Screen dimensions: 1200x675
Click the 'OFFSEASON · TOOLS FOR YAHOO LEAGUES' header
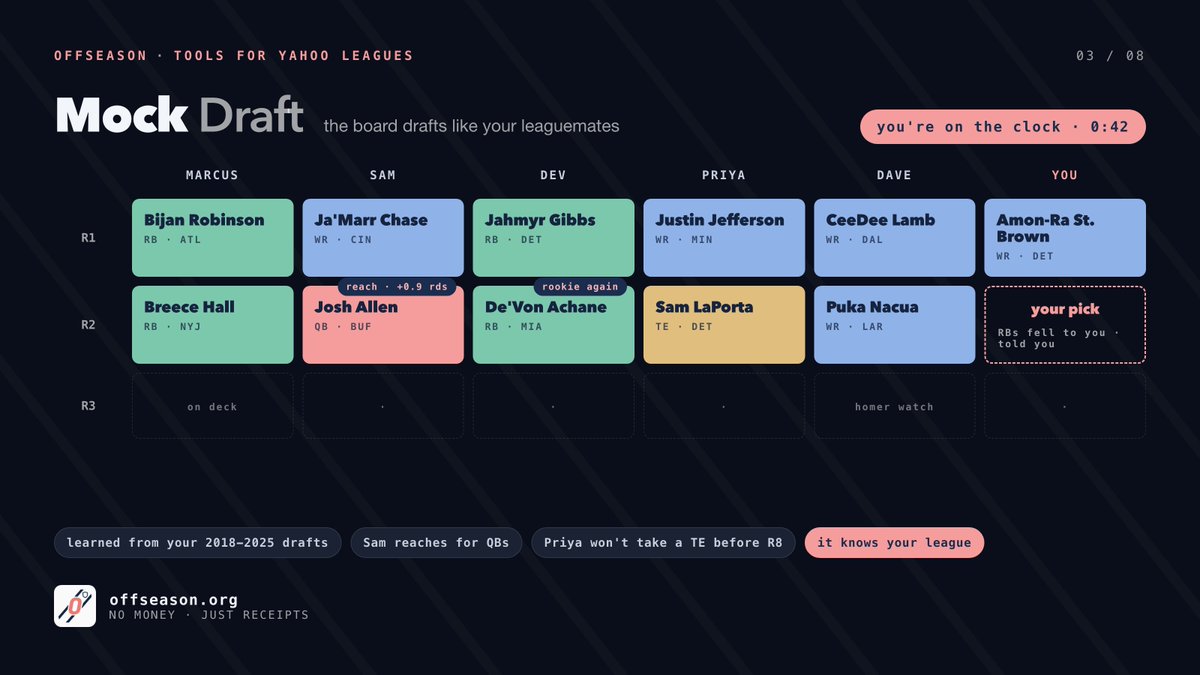[234, 56]
